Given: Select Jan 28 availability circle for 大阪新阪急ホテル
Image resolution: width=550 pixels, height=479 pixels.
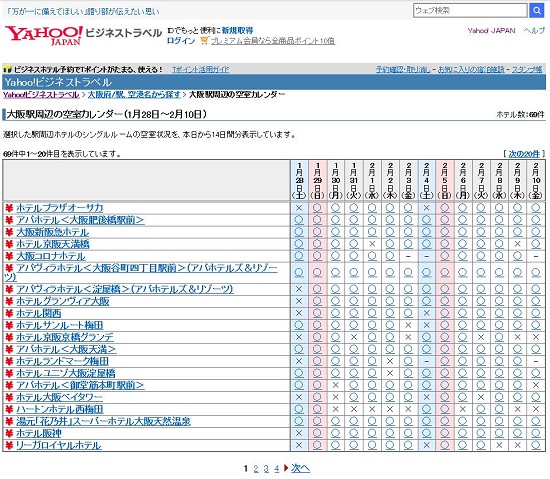Looking at the screenshot, I should (299, 232).
